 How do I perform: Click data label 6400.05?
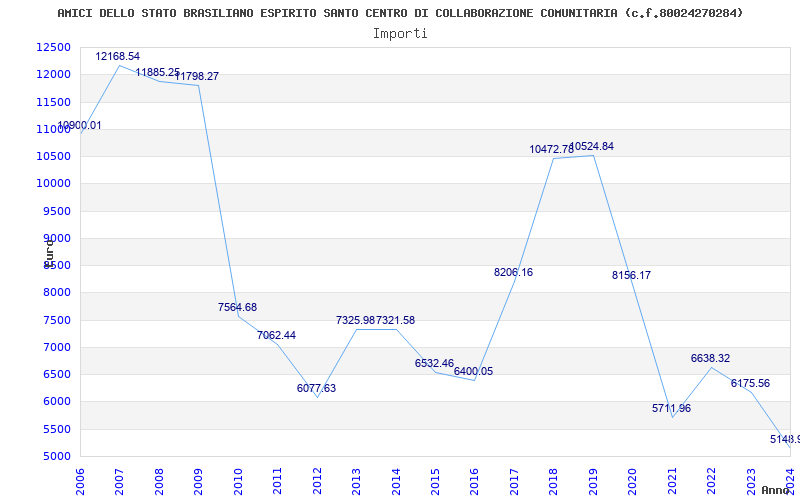click(x=473, y=371)
